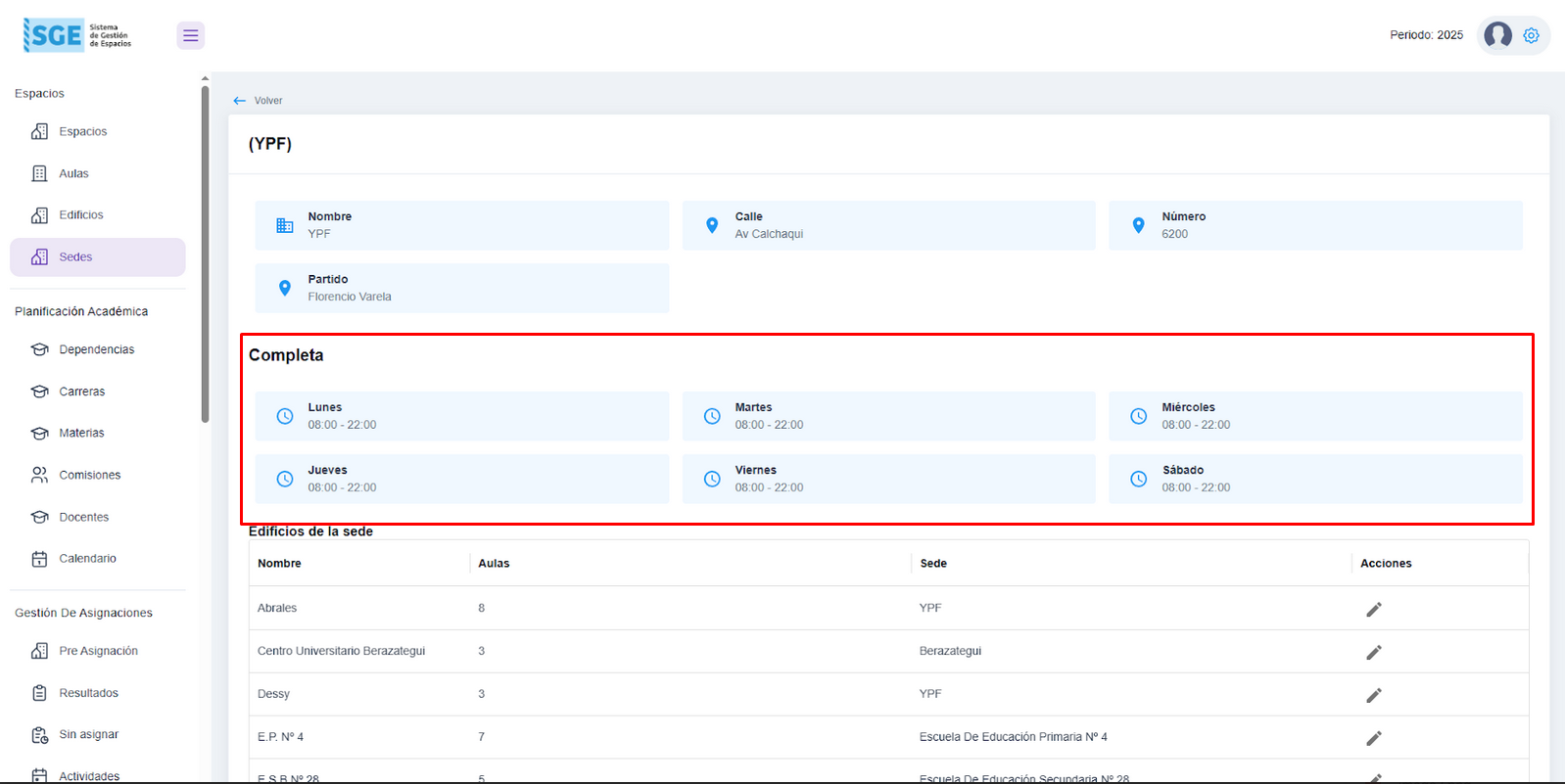
Task: Click the sidebar vertical scrollbar
Action: click(x=205, y=254)
